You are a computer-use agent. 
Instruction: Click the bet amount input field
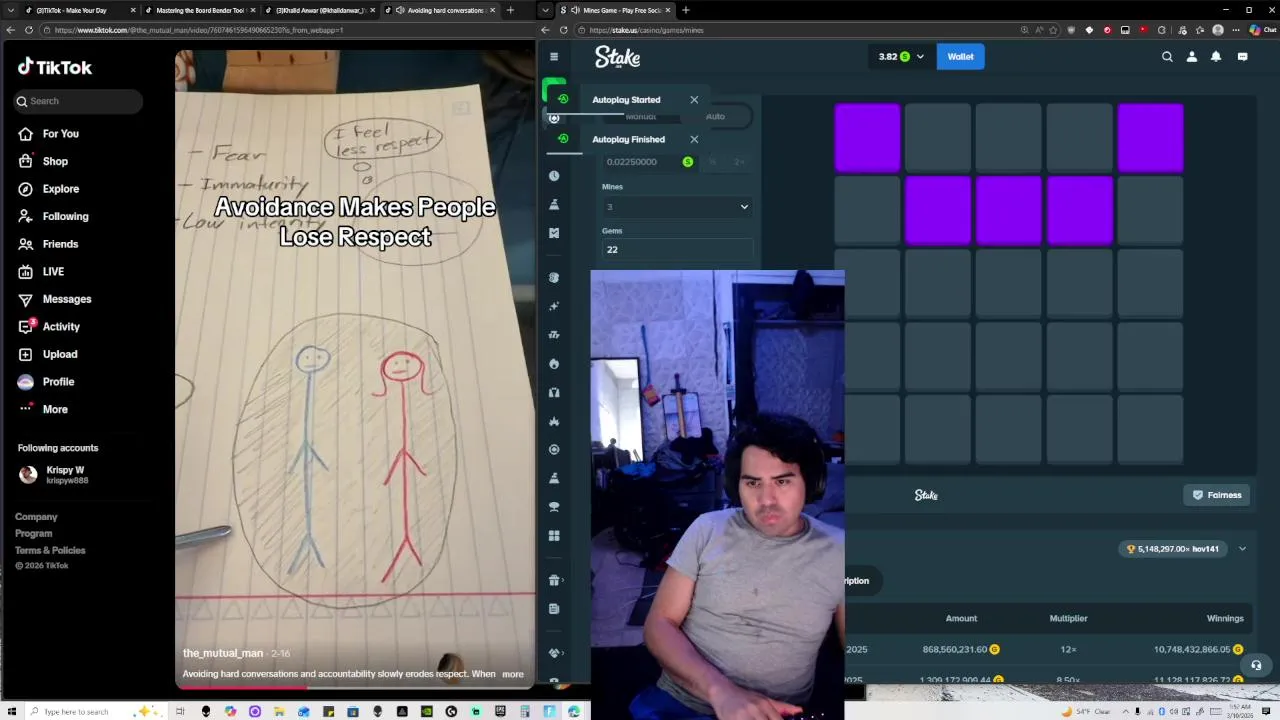[x=648, y=162]
